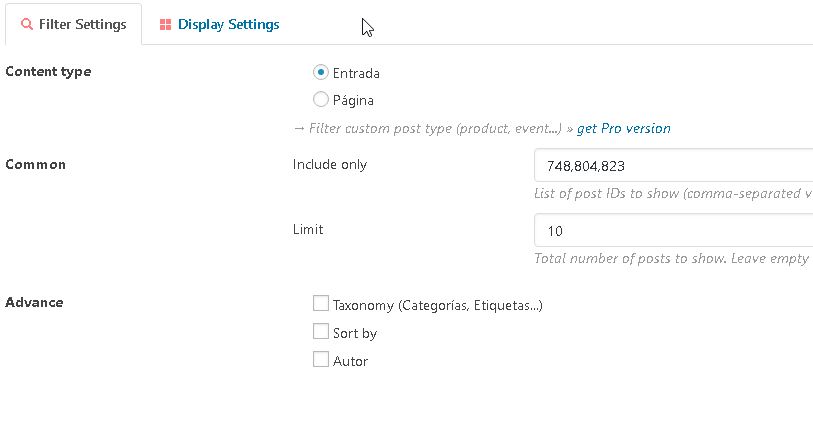
Task: Tick the Sort by checkbox
Action: click(321, 332)
